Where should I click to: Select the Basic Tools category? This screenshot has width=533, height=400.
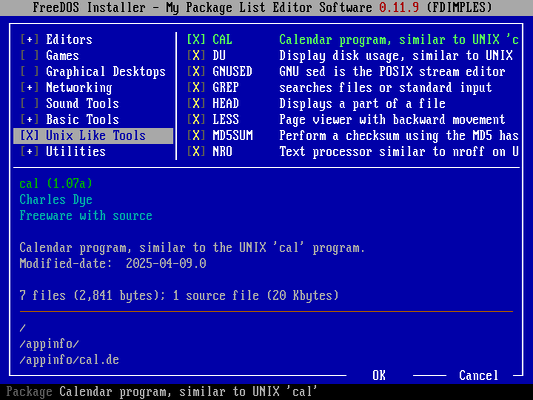(x=83, y=120)
